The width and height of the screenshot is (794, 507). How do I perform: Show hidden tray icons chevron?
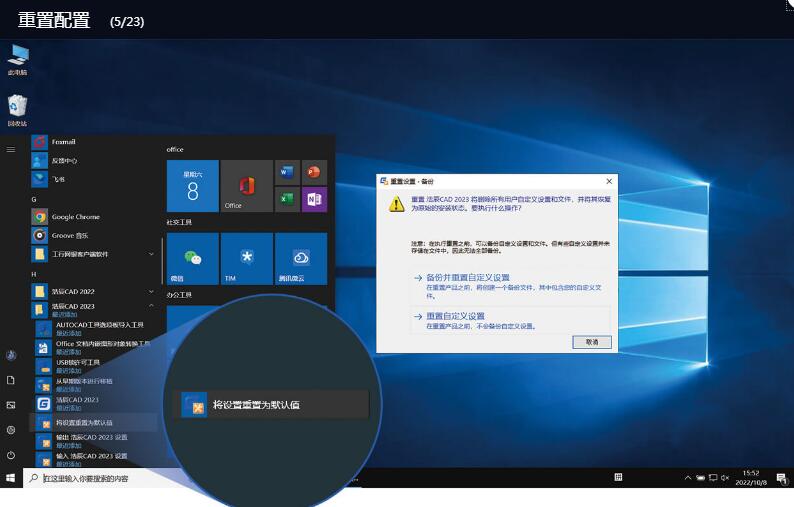(688, 478)
